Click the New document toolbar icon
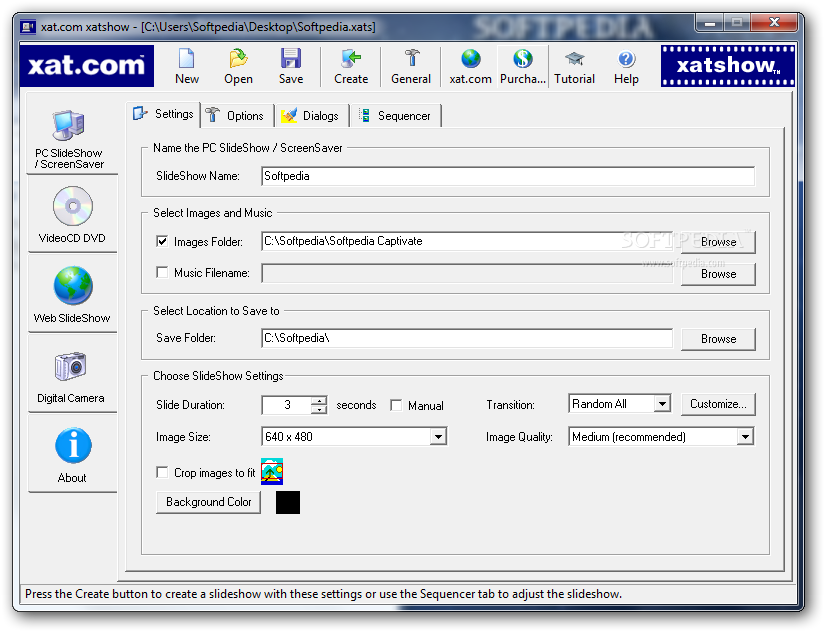 187,59
